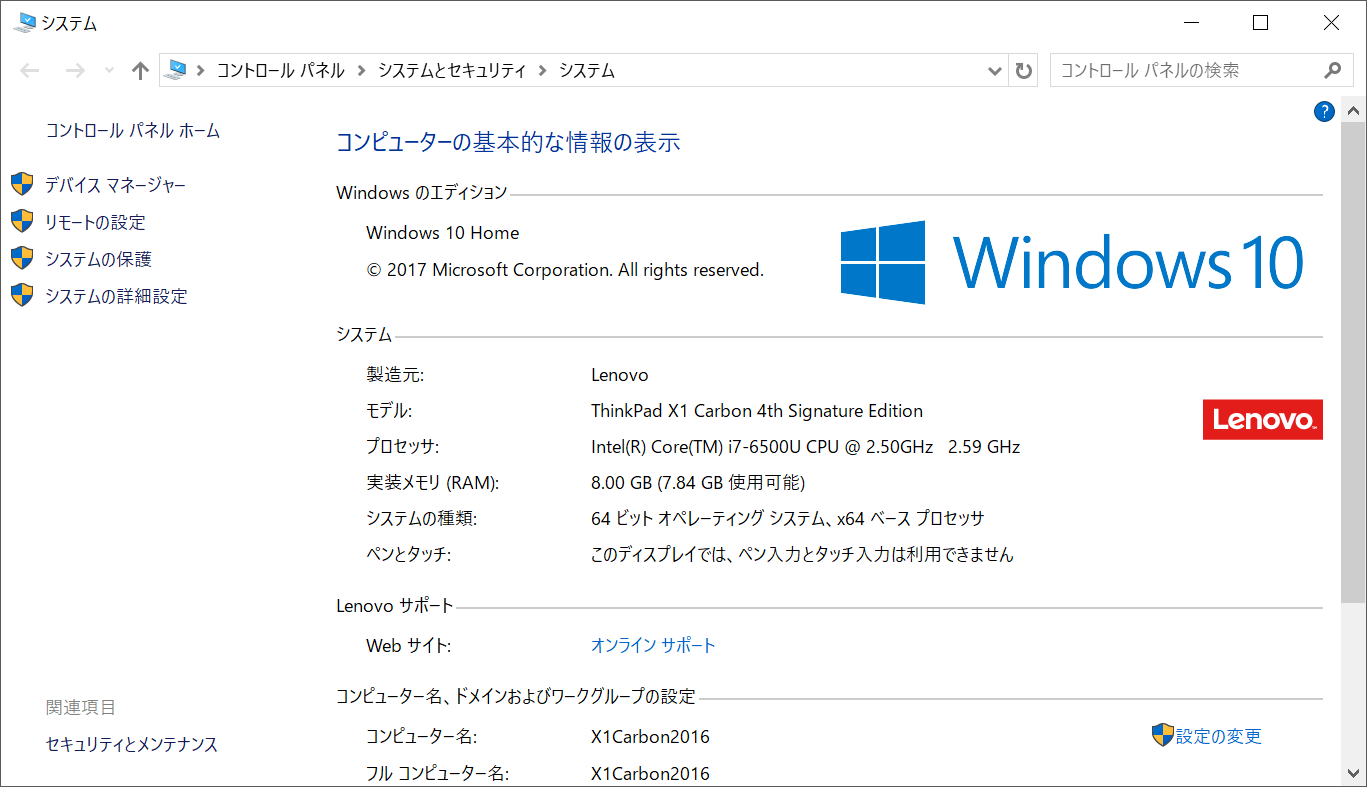This screenshot has width=1367, height=787.
Task: Click the システム breadcrumb segment
Action: pyautogui.click(x=587, y=71)
